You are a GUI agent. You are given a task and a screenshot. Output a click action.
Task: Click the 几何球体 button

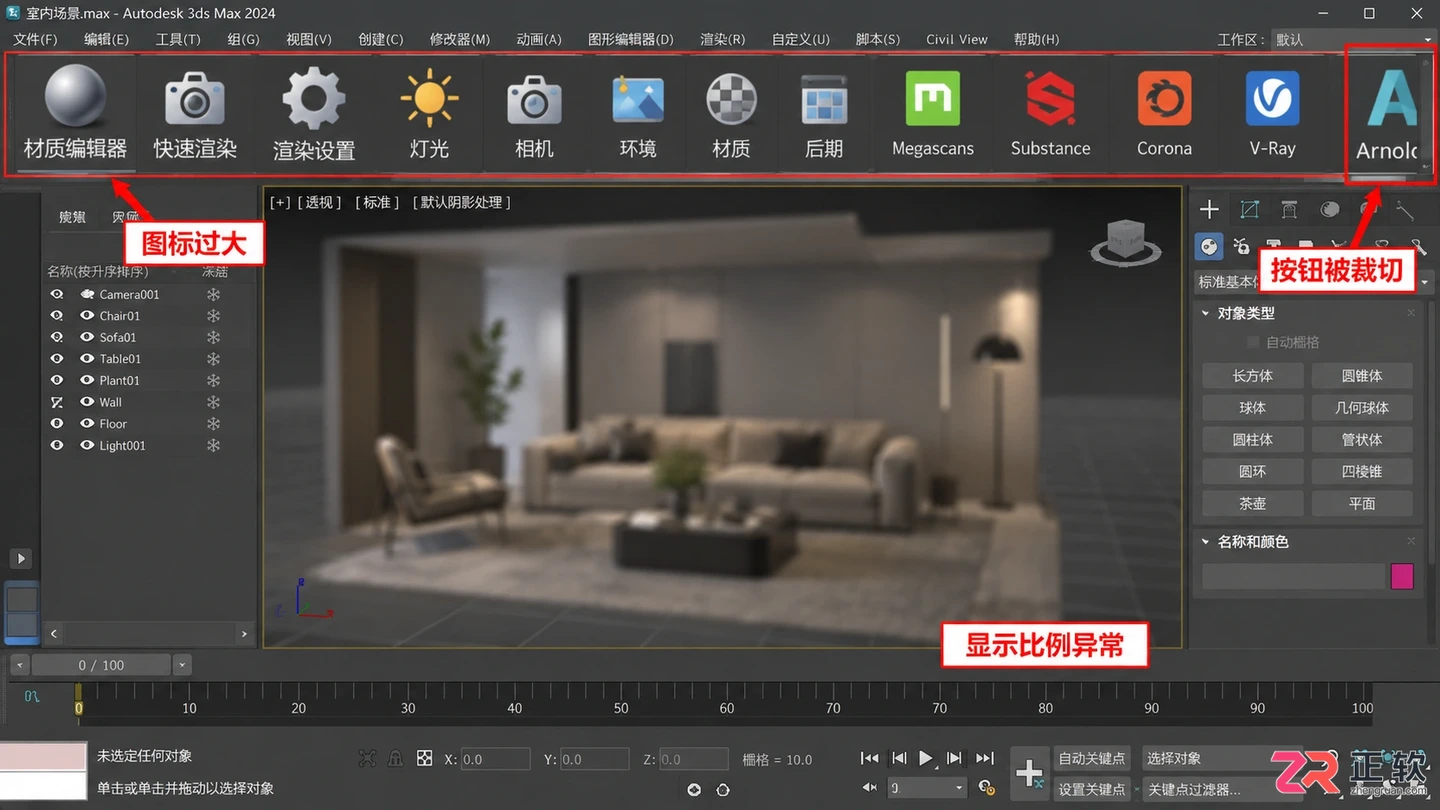click(1362, 408)
